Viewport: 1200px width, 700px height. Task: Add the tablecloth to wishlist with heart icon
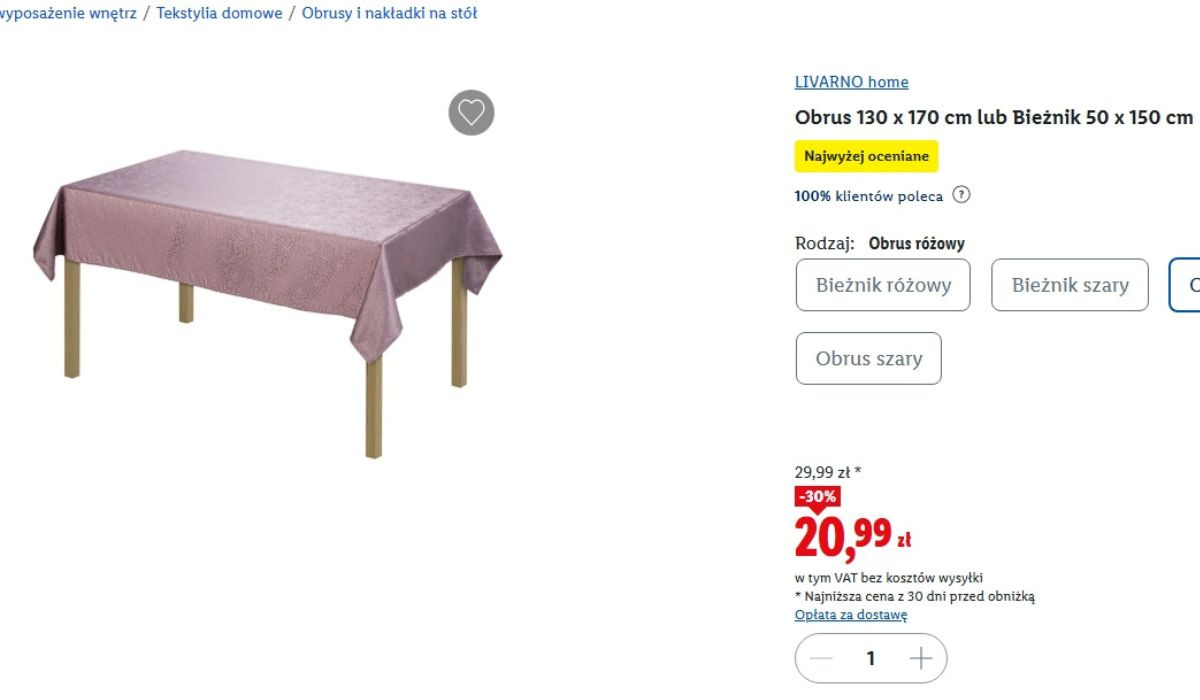pos(471,112)
